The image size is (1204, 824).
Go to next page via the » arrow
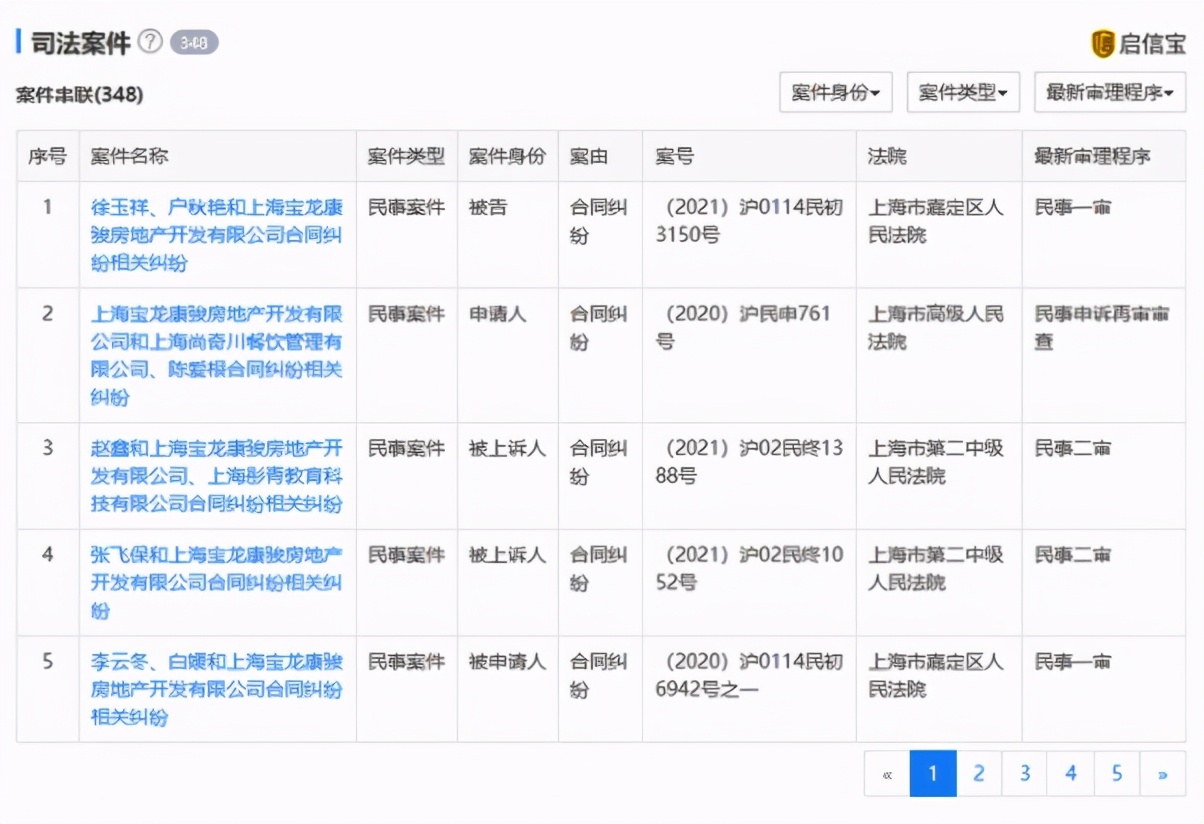pyautogui.click(x=1162, y=773)
